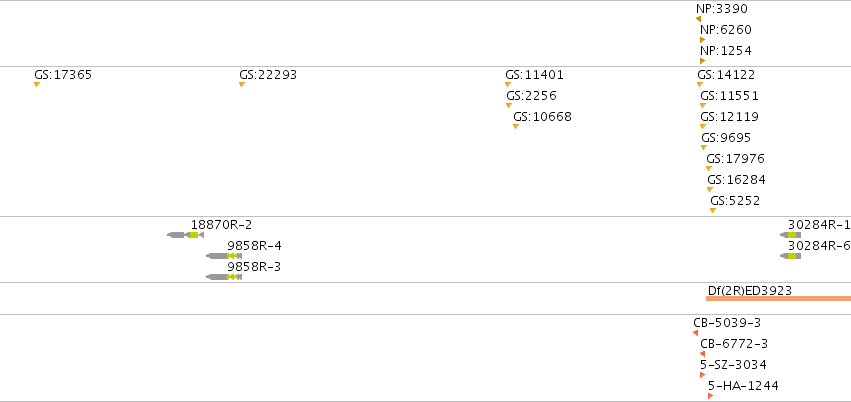Screen dimensions: 851x402
Task: Select the GS:11401 insertion triangle
Action: click(508, 85)
